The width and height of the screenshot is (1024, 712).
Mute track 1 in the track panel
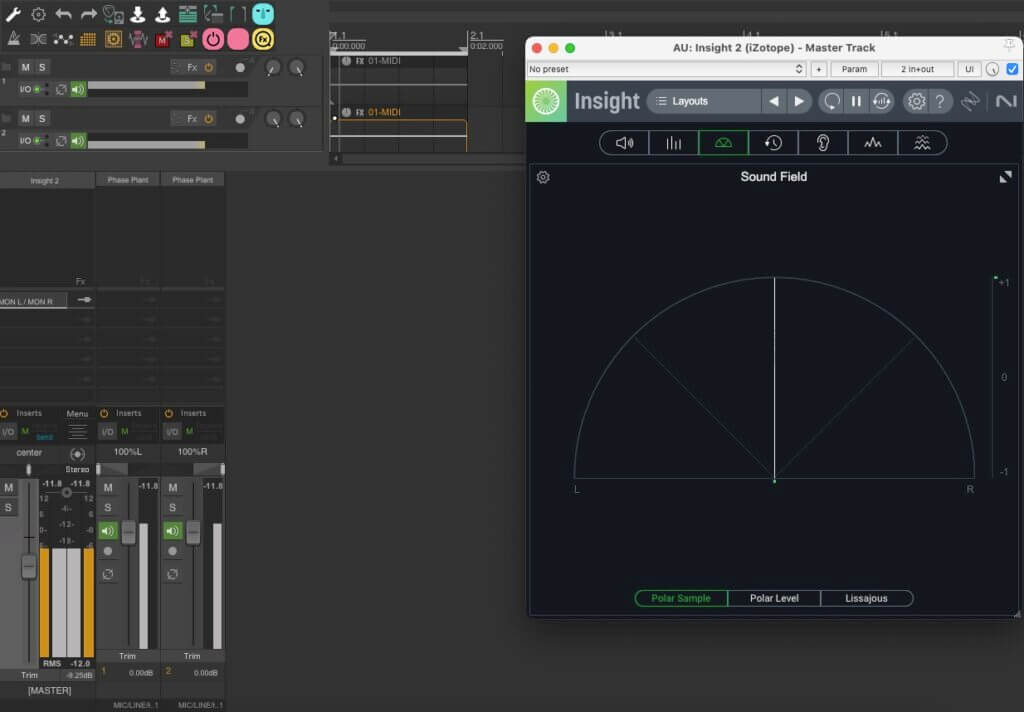pyautogui.click(x=26, y=67)
